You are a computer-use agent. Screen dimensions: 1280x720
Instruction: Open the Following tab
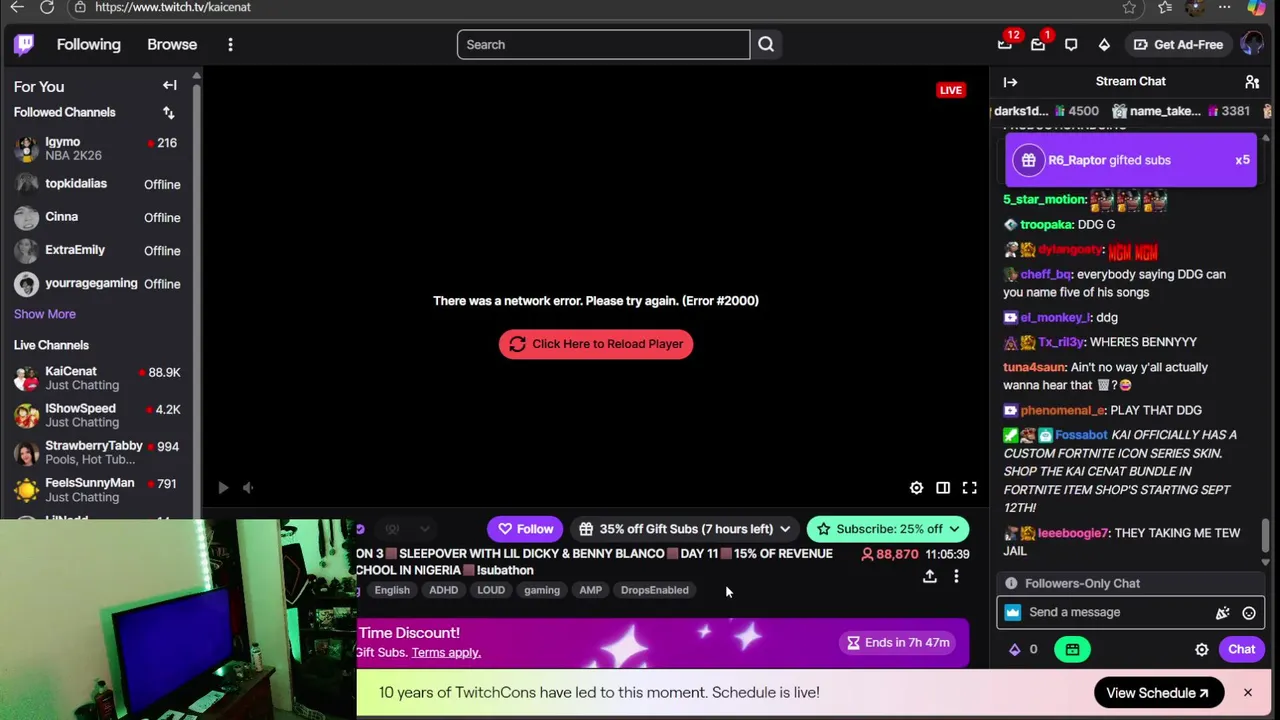pos(88,44)
